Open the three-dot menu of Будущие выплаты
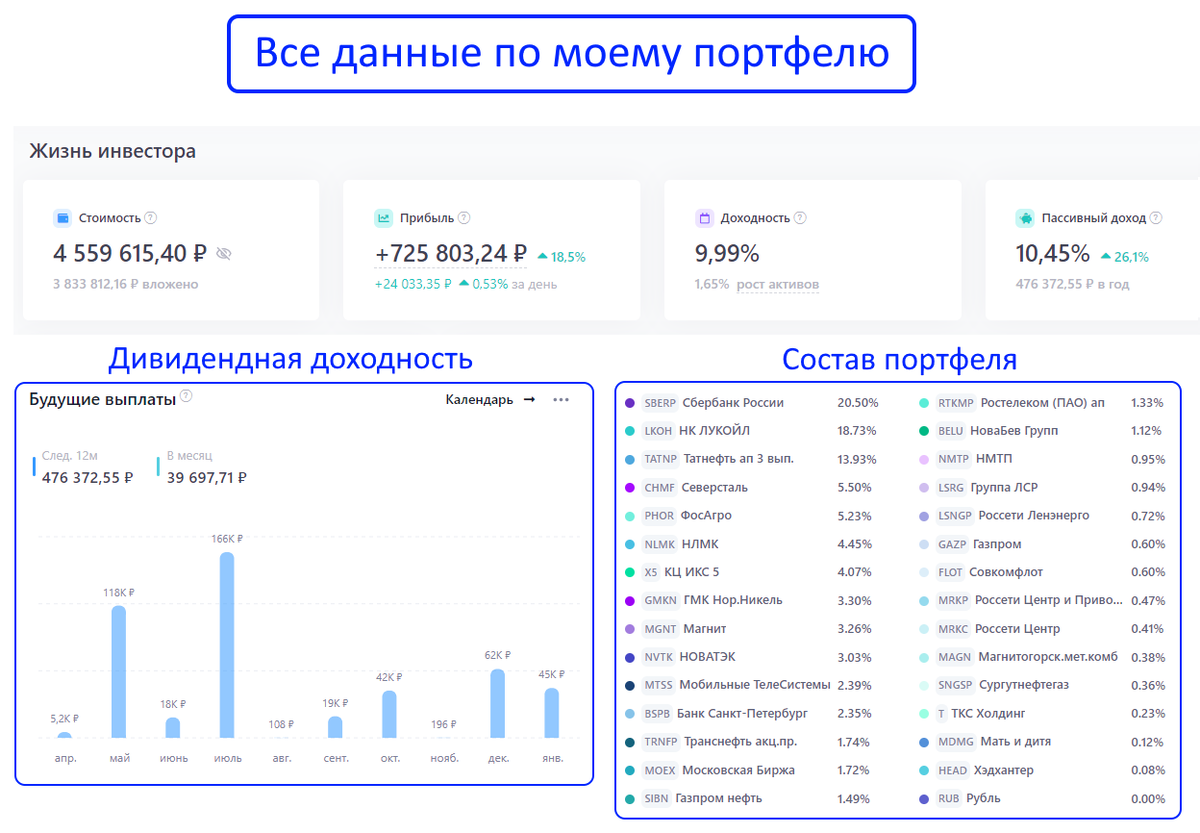Image resolution: width=1200 pixels, height=833 pixels. [561, 400]
